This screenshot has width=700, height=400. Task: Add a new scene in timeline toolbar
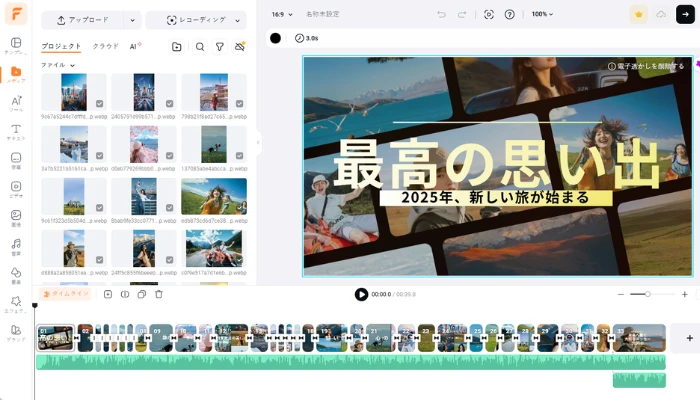[x=108, y=294]
